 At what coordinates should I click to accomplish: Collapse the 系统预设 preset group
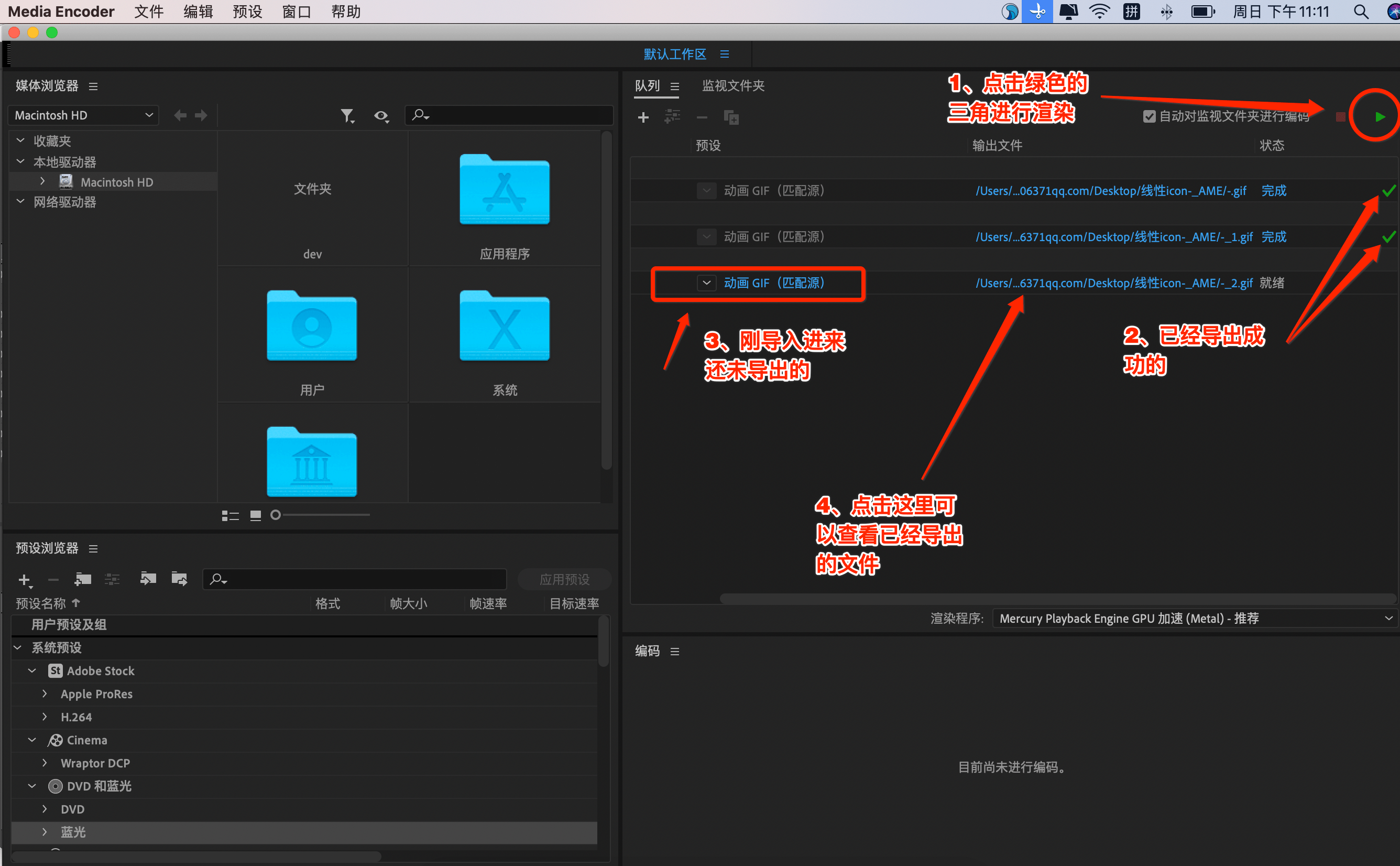[18, 648]
